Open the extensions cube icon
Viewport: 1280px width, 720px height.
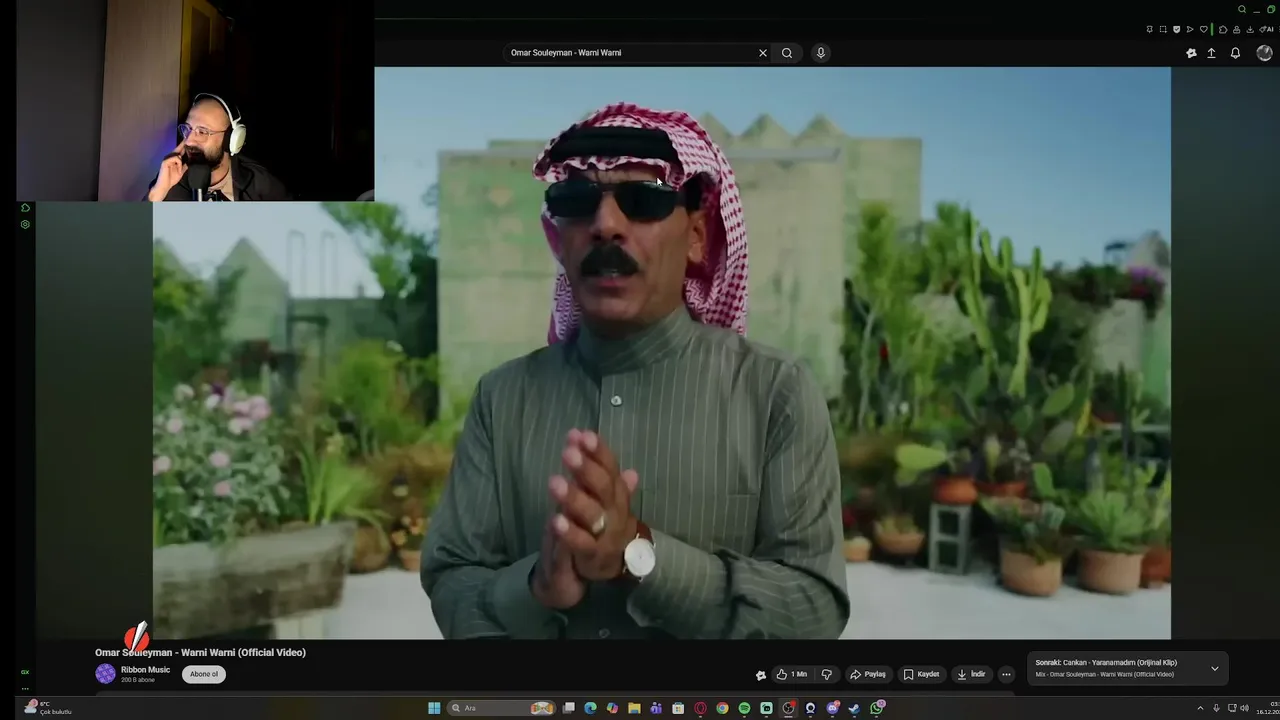(x=1223, y=29)
